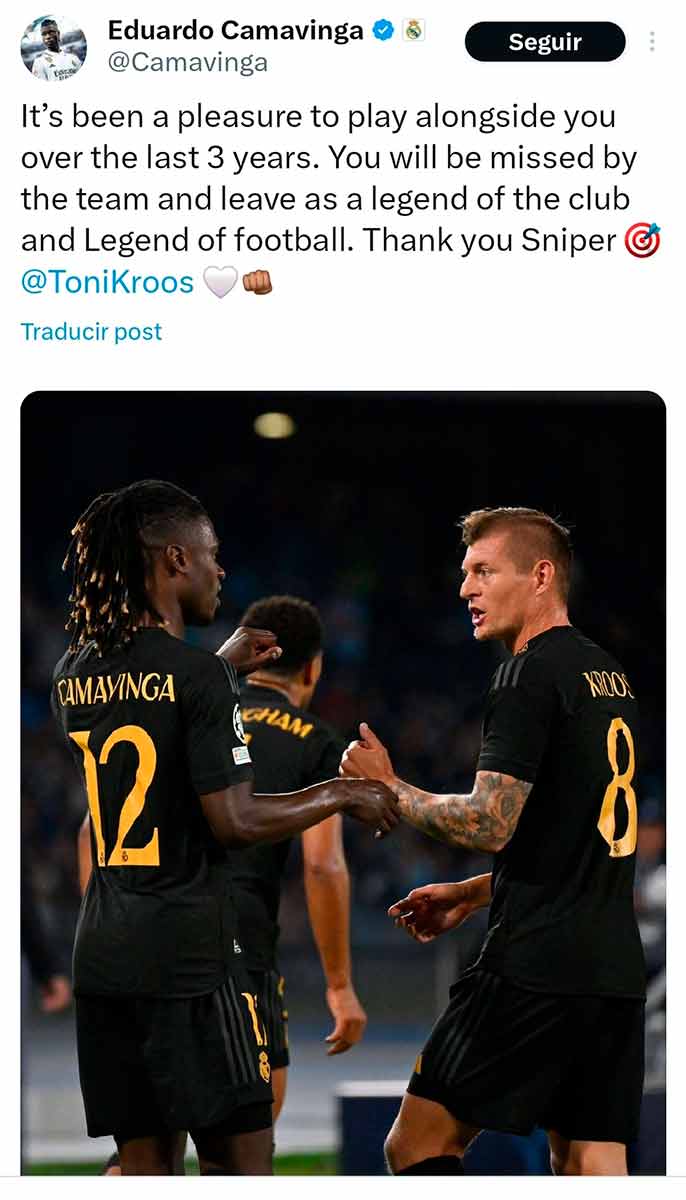This screenshot has width=686, height=1200.
Task: Open the three-dot more options menu
Action: click(x=652, y=42)
